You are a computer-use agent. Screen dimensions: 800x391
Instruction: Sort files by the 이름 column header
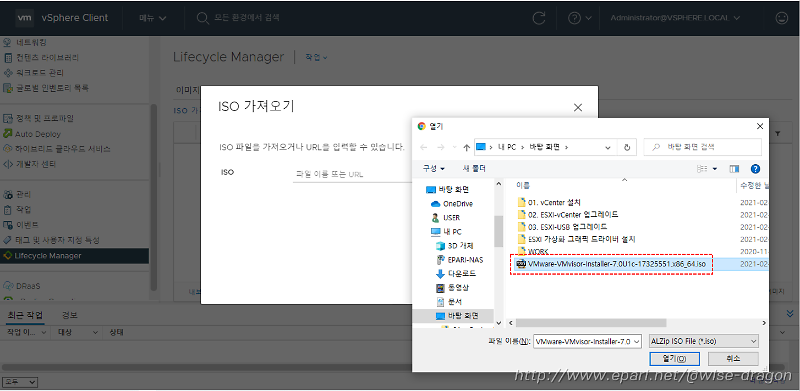coord(523,185)
